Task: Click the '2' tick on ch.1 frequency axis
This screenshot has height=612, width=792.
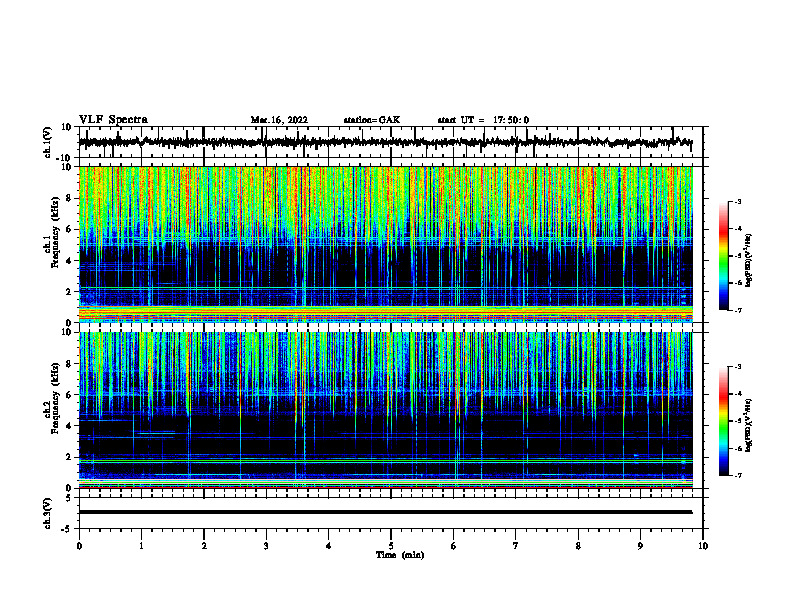Action: click(x=70, y=292)
